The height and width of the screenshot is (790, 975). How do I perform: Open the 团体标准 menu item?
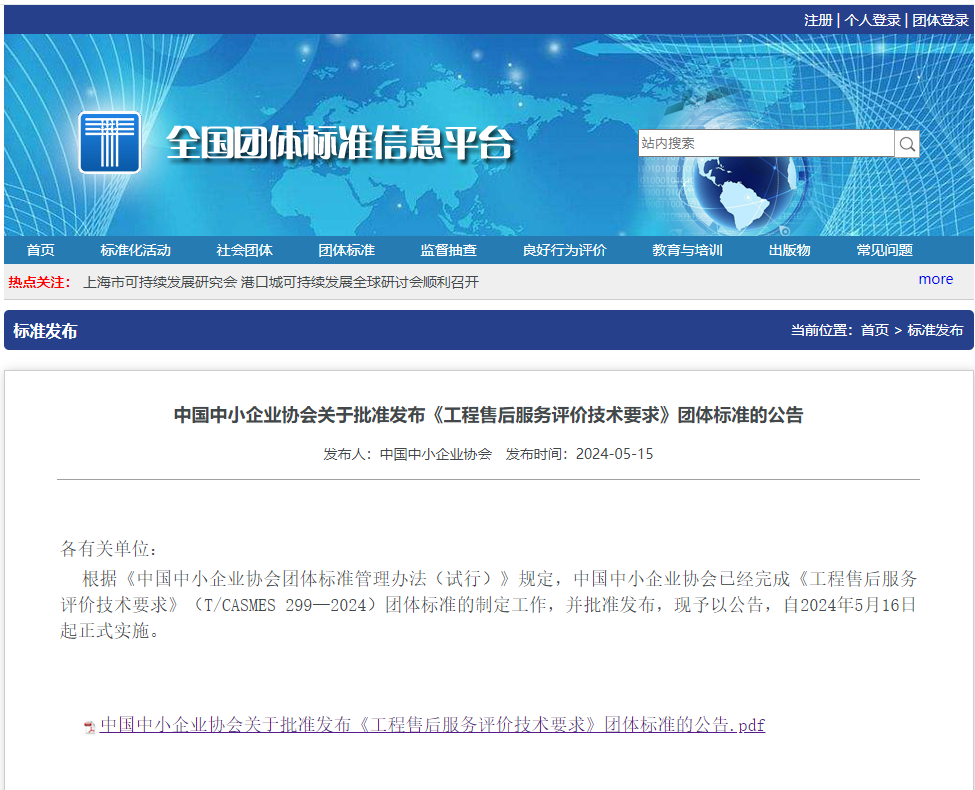(x=346, y=250)
